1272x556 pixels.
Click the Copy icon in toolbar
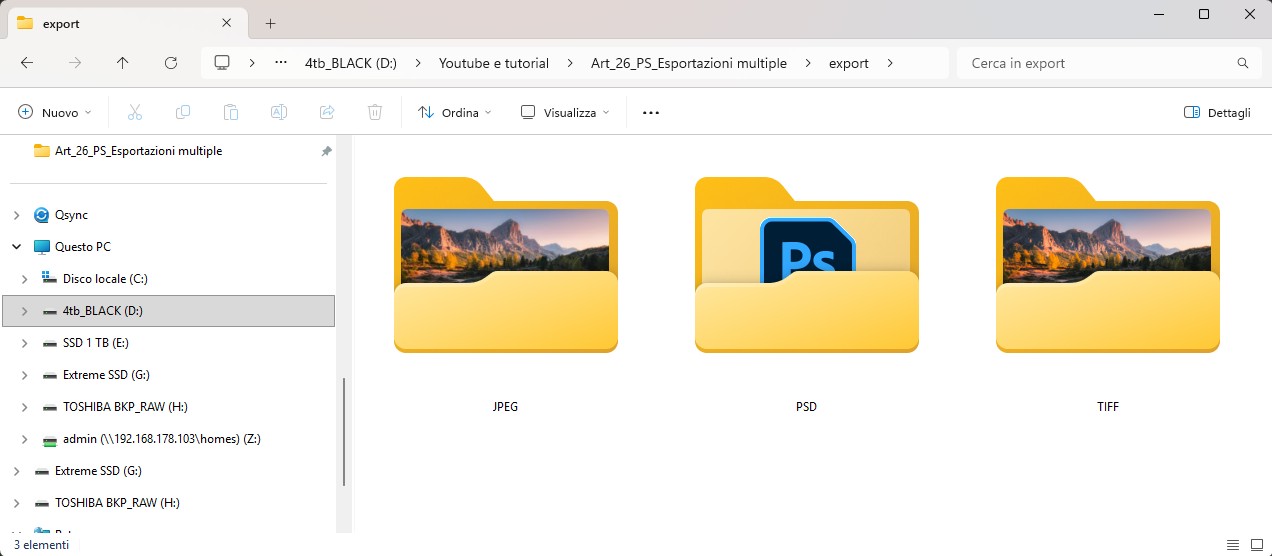pos(183,113)
